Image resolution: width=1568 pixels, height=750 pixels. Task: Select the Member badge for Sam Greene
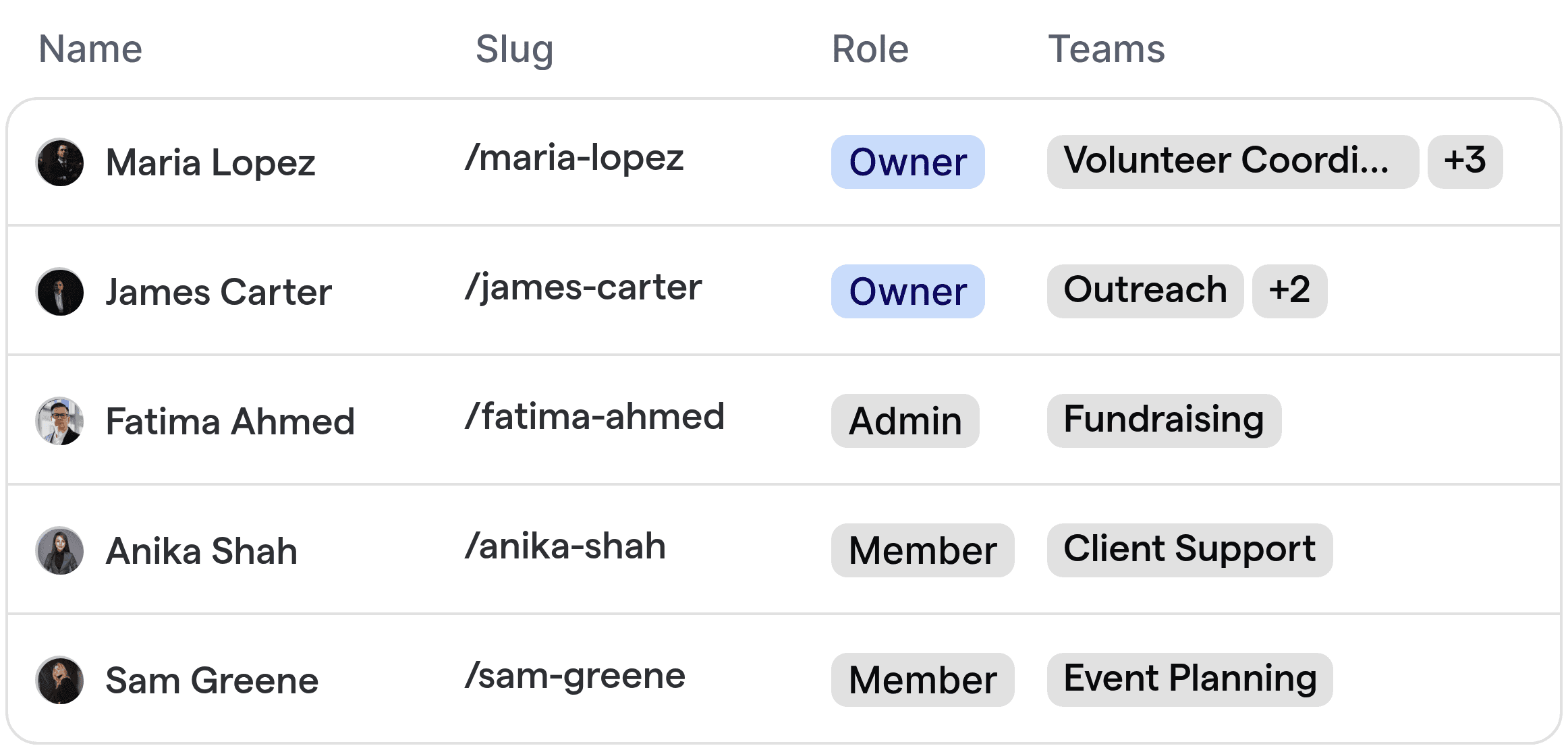pyautogui.click(x=922, y=680)
